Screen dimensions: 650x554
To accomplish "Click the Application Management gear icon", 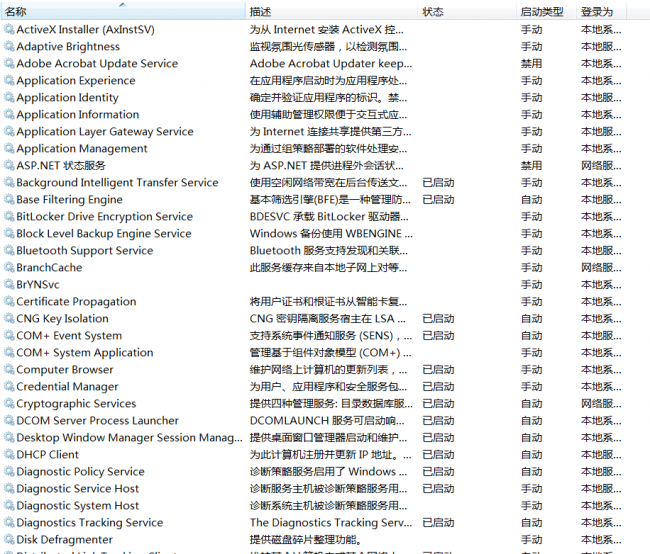I will coord(9,148).
